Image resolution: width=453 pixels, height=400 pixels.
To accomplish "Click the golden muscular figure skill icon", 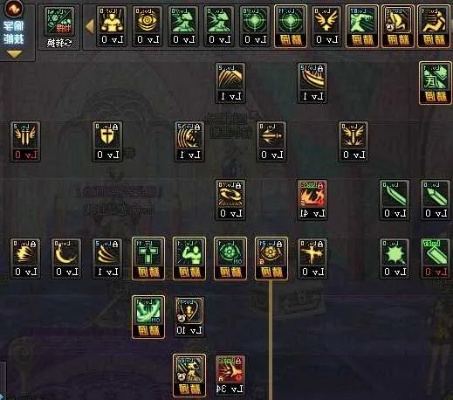I will [x=112, y=26].
